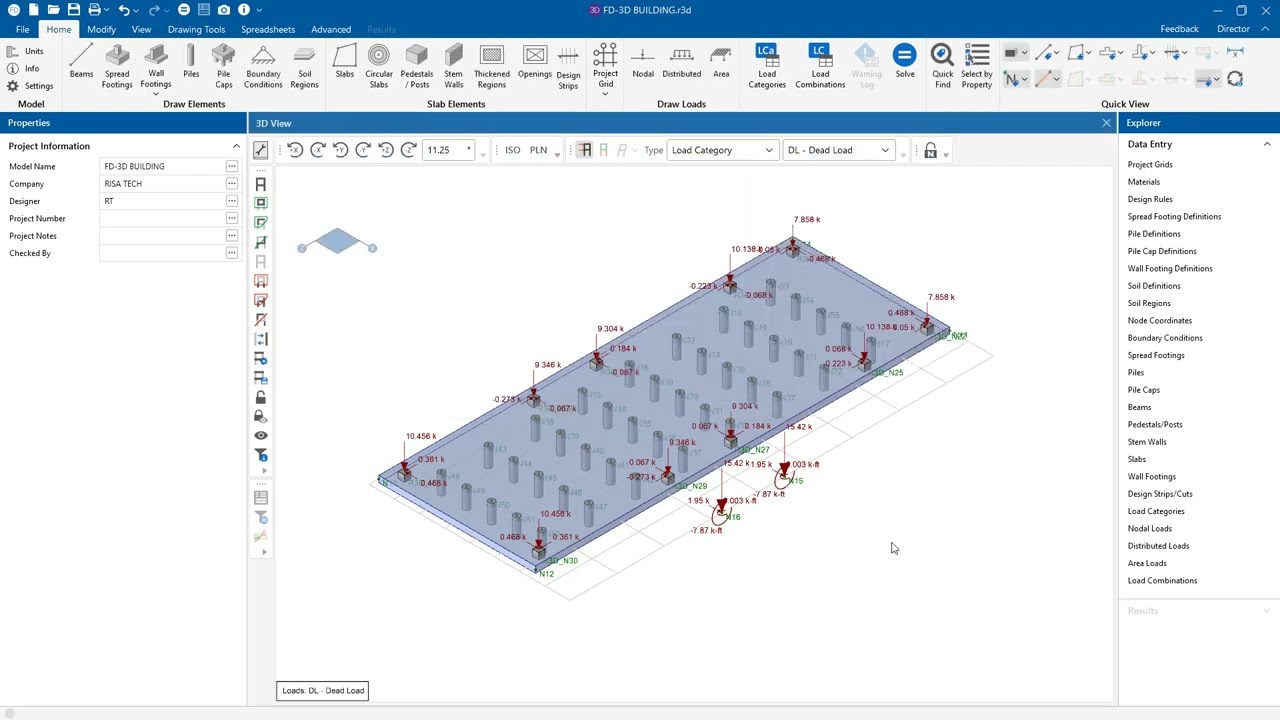Open the File menu
The width and height of the screenshot is (1280, 720).
(22, 29)
